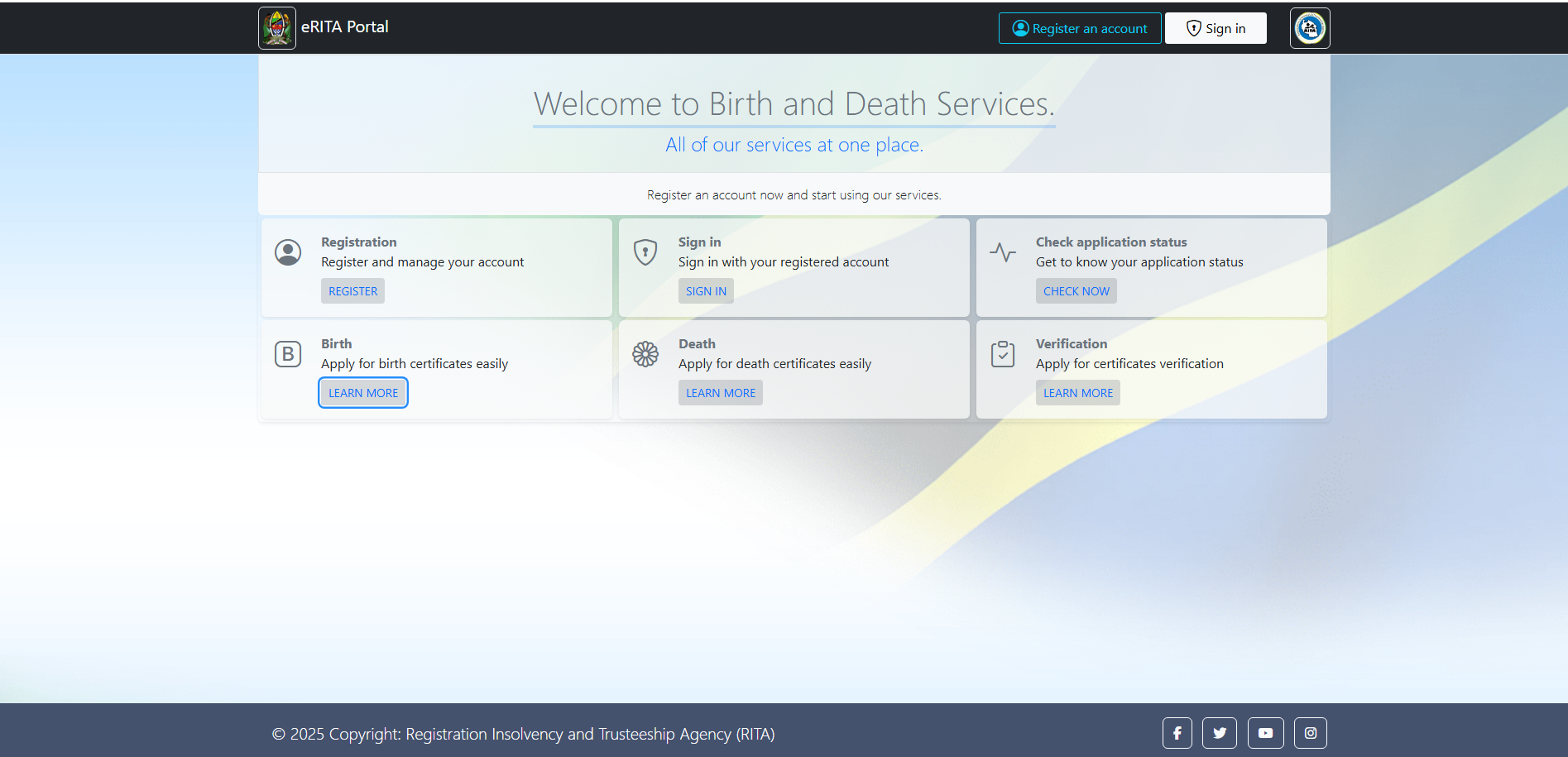Click the eRITA Portal title link
Viewport: 1568px width, 757px height.
344,26
